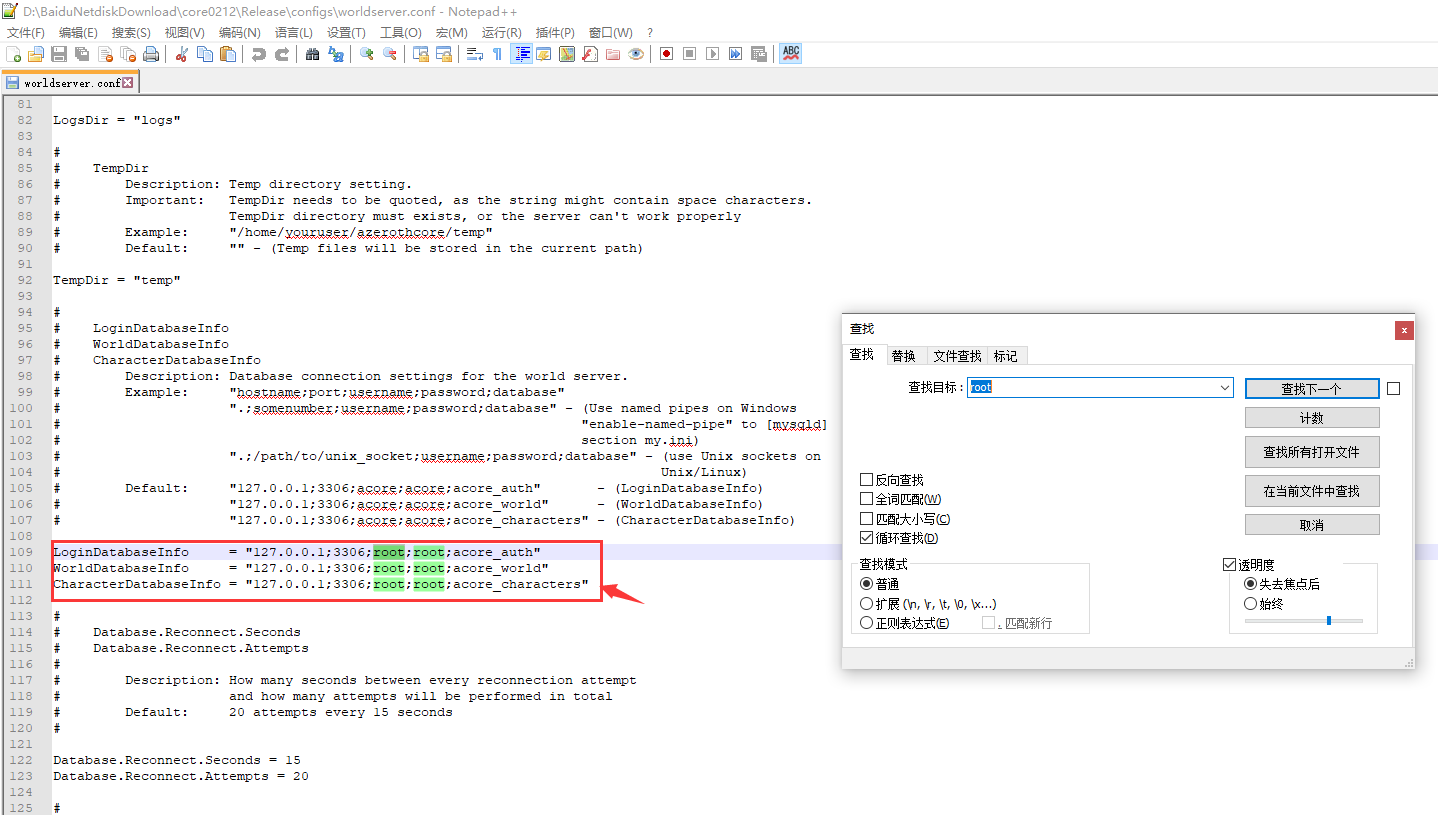This screenshot has width=1438, height=815.
Task: Click the Zoom In magnifier icon
Action: point(366,54)
